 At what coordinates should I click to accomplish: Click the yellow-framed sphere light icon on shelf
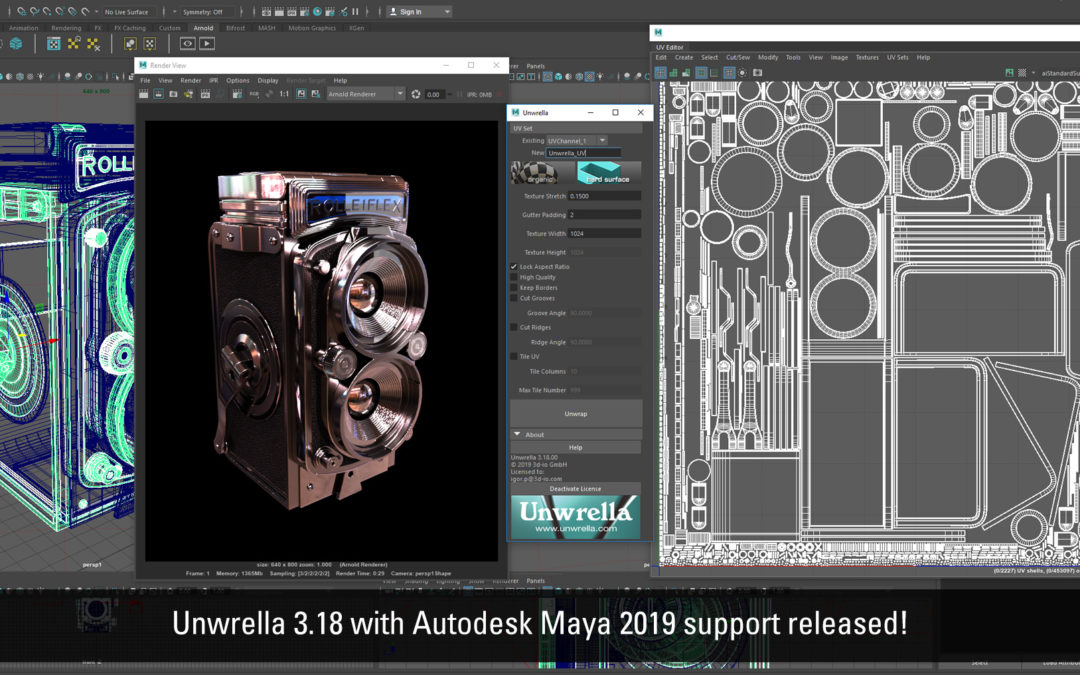(x=130, y=43)
